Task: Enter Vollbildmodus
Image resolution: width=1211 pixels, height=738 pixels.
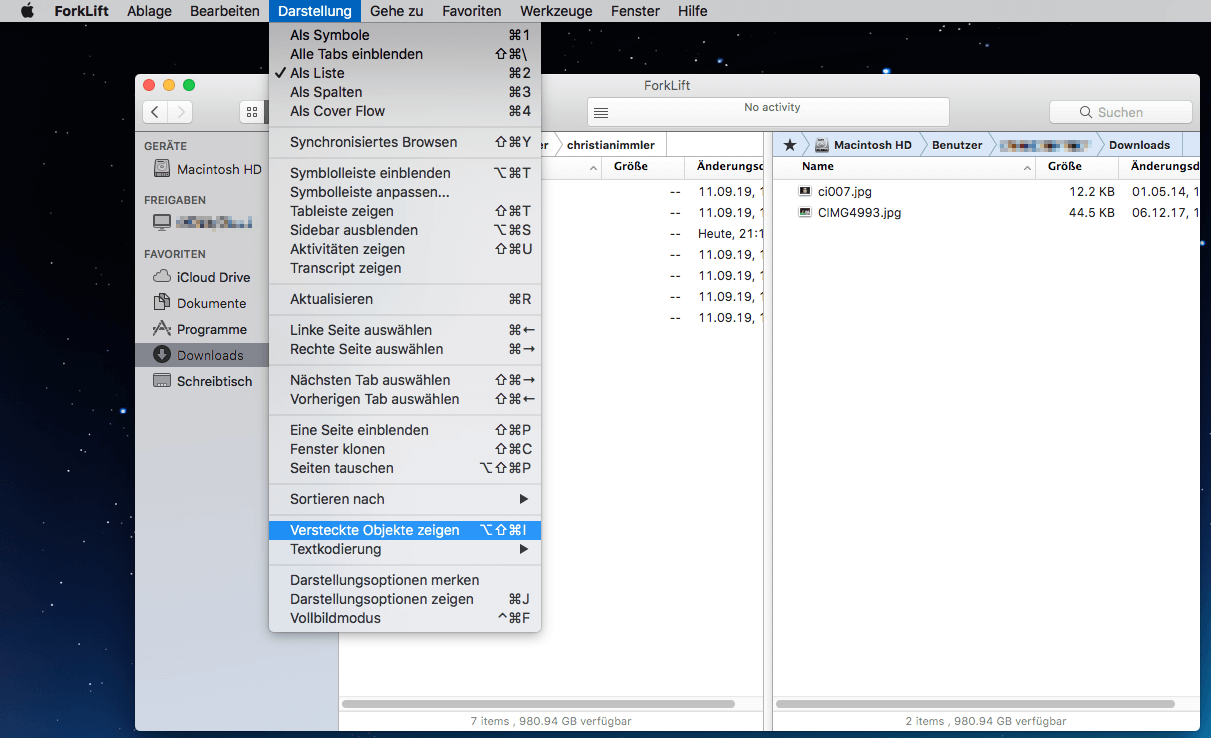Action: pos(405,618)
